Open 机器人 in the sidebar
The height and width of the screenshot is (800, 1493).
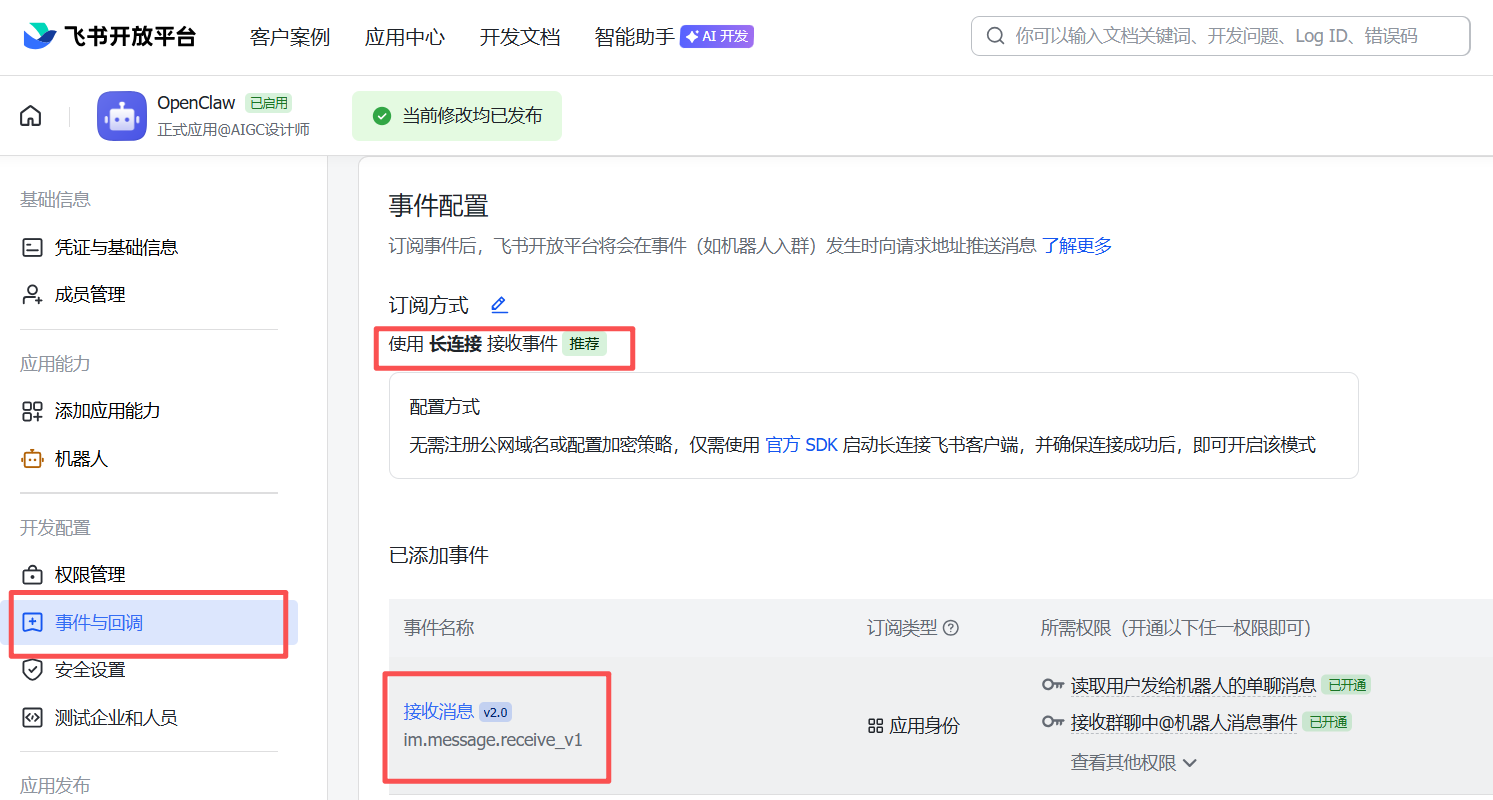coord(81,459)
